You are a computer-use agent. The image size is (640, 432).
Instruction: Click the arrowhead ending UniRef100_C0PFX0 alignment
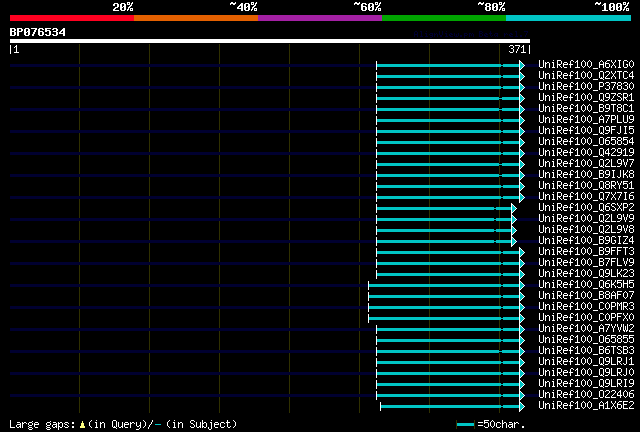coord(522,318)
